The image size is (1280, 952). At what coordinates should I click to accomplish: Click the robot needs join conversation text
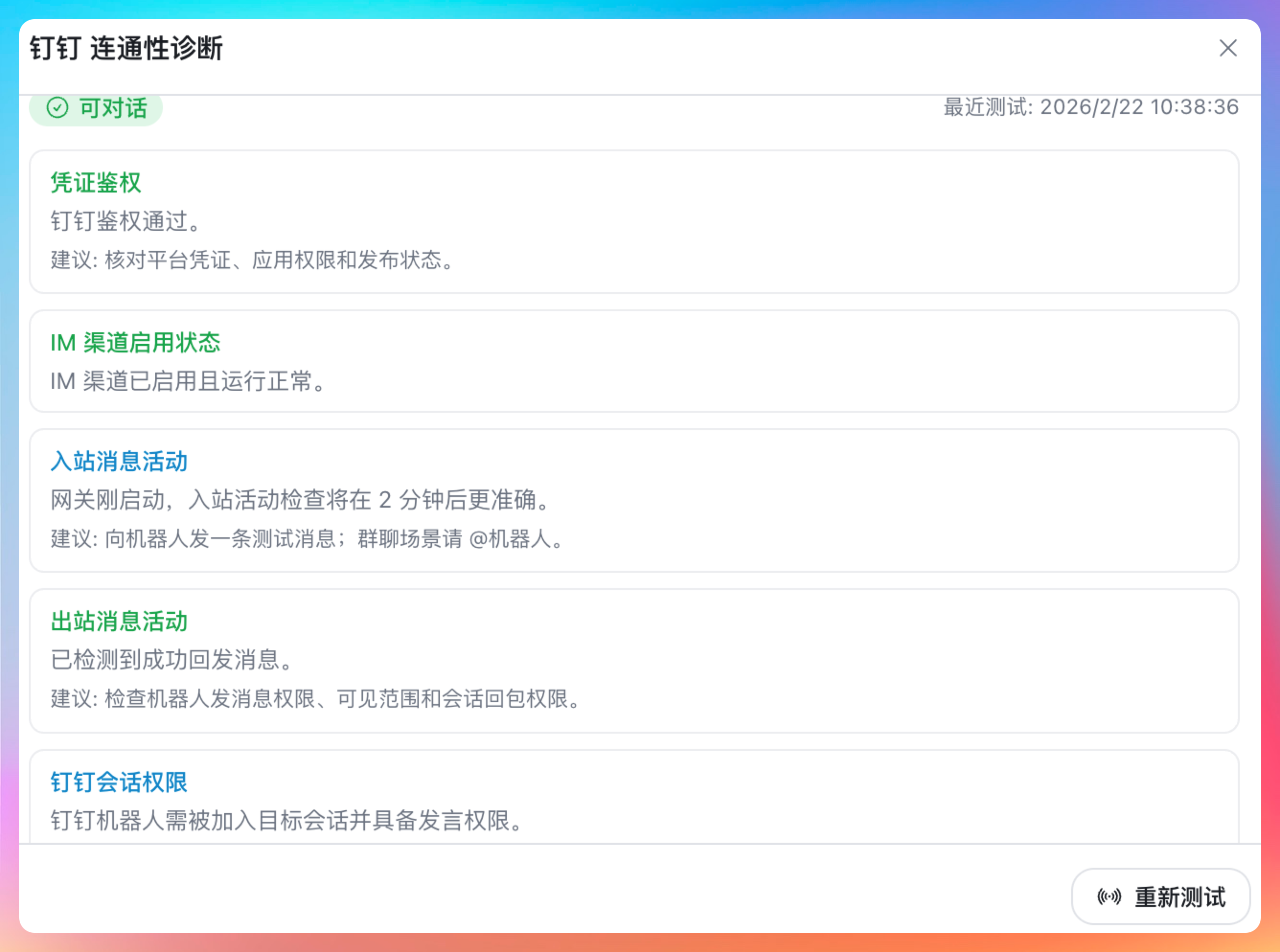click(287, 821)
